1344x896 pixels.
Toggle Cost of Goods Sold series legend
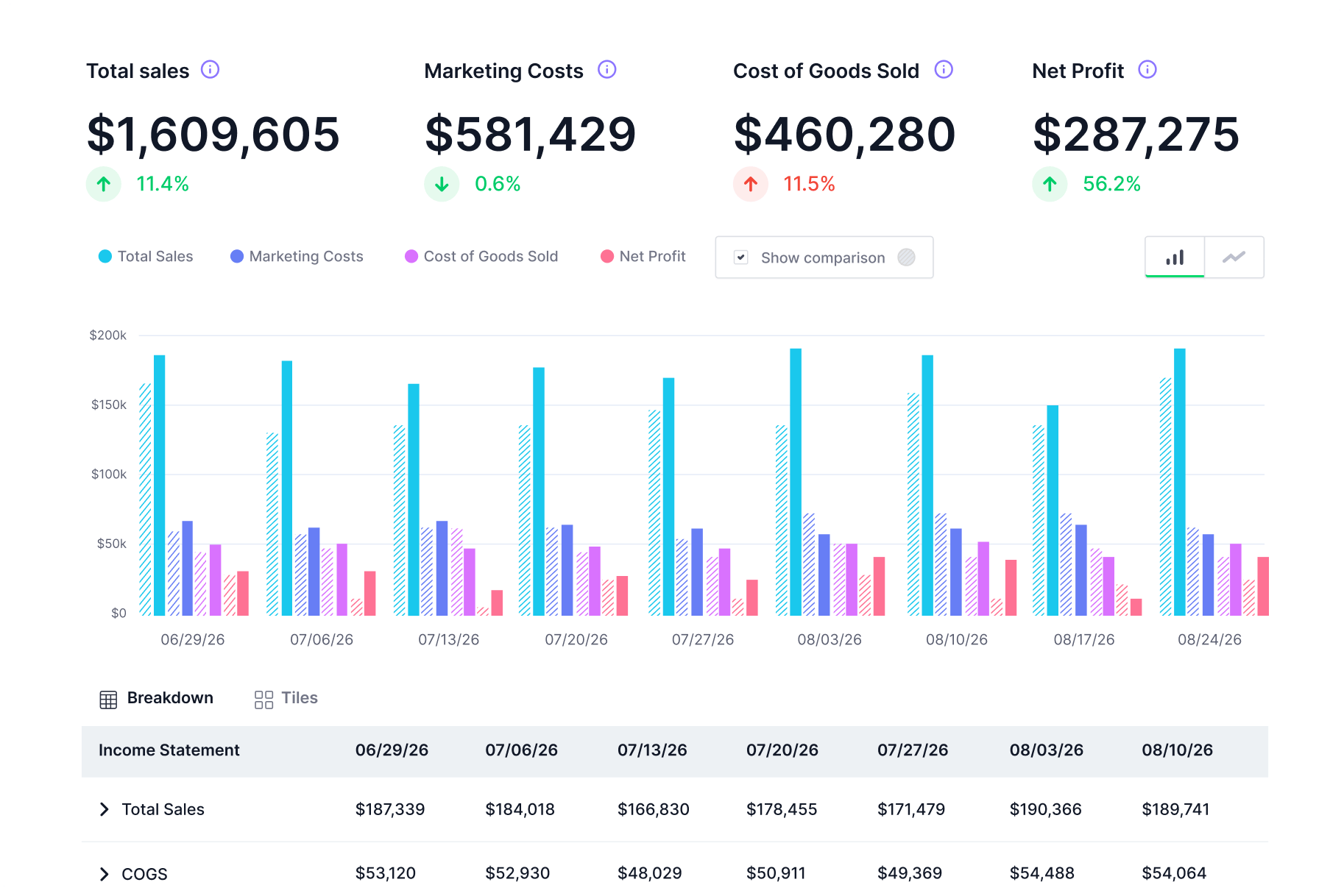pos(481,256)
